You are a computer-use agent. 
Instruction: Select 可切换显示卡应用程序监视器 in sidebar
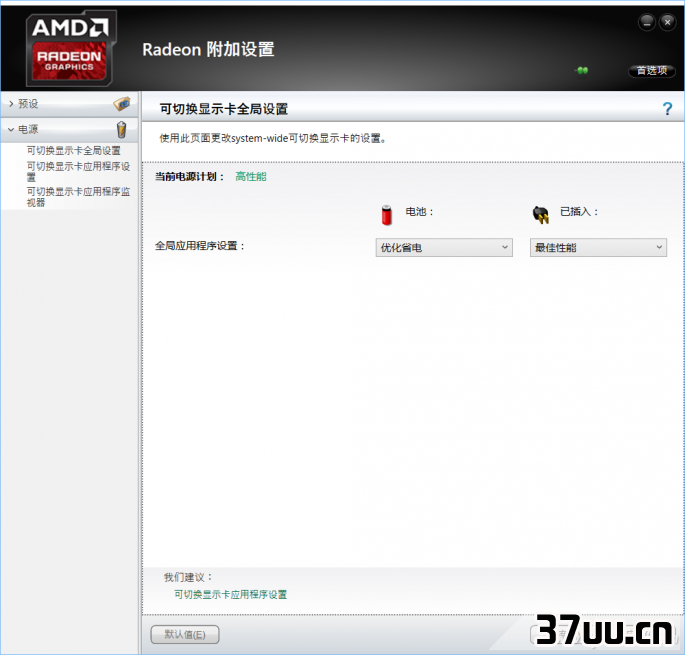click(x=78, y=197)
